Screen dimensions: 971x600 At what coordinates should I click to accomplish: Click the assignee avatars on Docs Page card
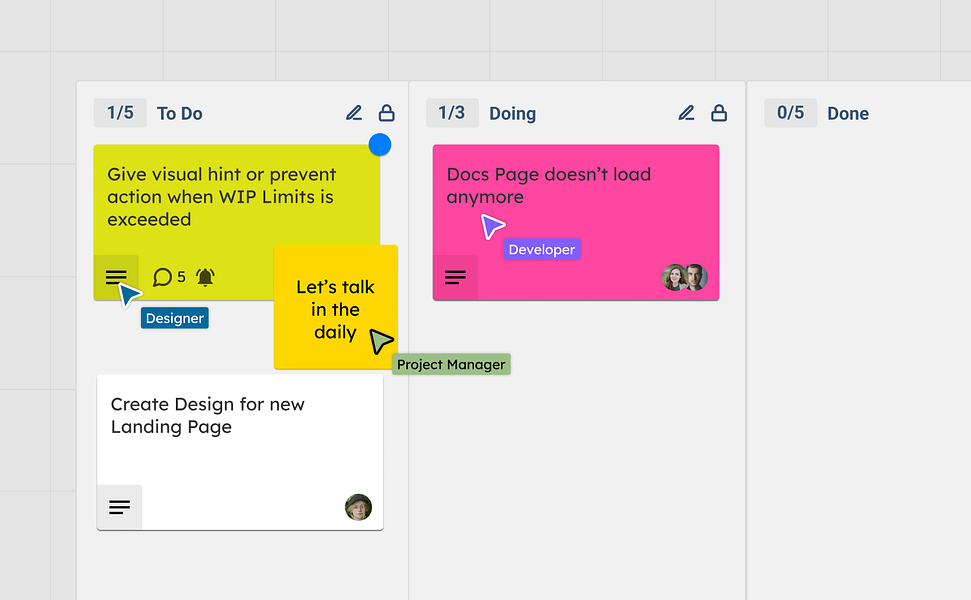[x=685, y=277]
